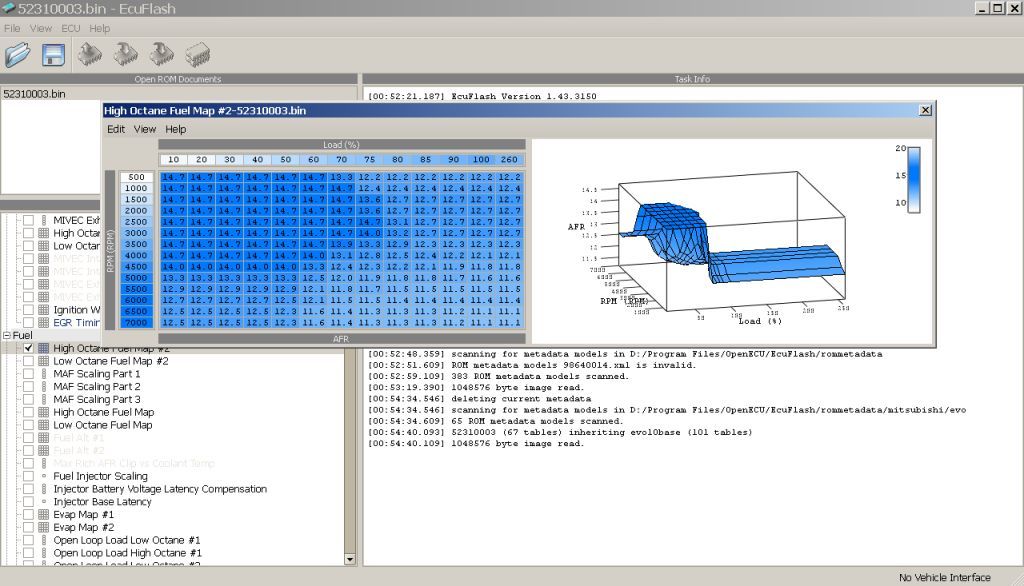Click the MAF Scaling Part 2 label
The image size is (1024, 586).
[97, 386]
